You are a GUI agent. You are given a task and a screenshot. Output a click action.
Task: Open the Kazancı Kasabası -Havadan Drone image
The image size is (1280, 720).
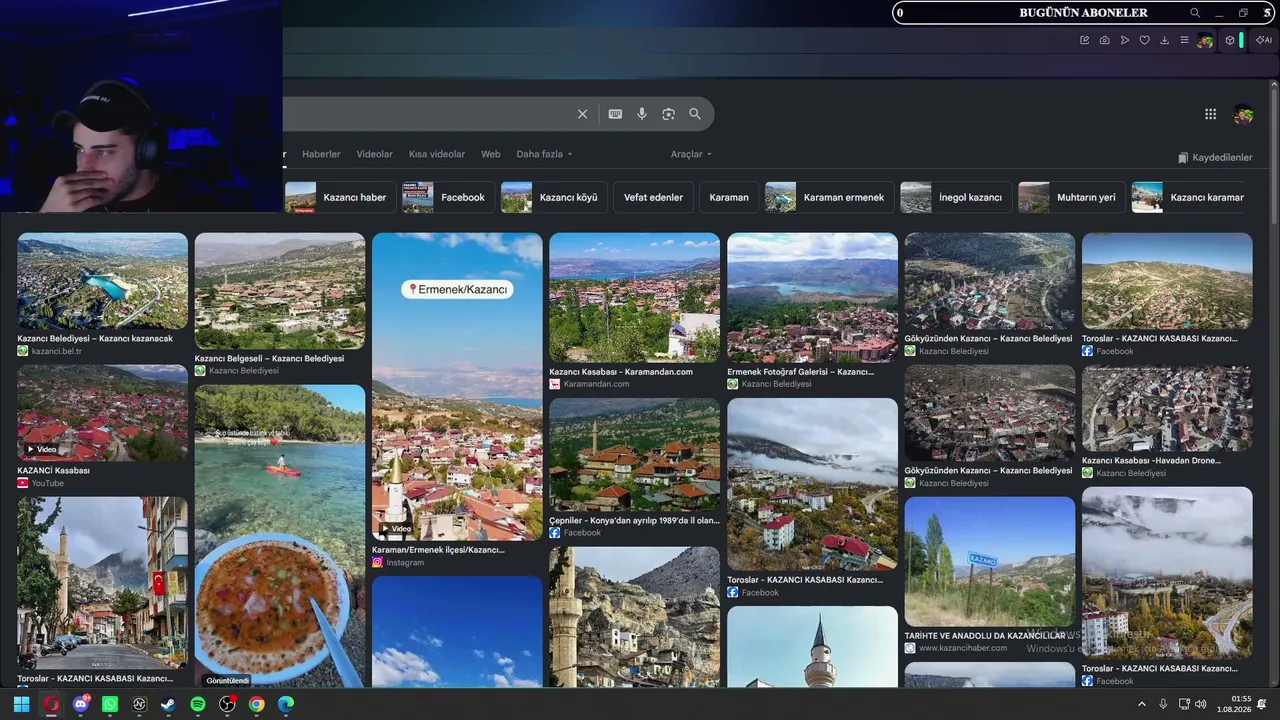(x=1167, y=408)
